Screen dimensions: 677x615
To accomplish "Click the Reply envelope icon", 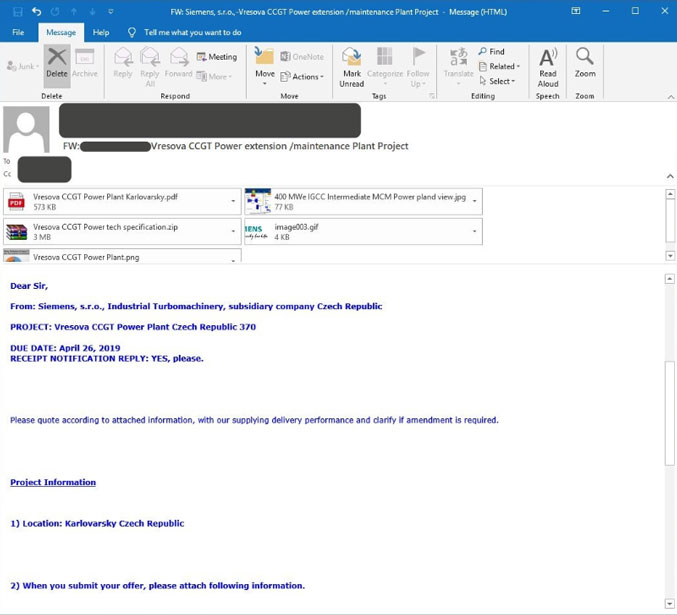I will [123, 57].
